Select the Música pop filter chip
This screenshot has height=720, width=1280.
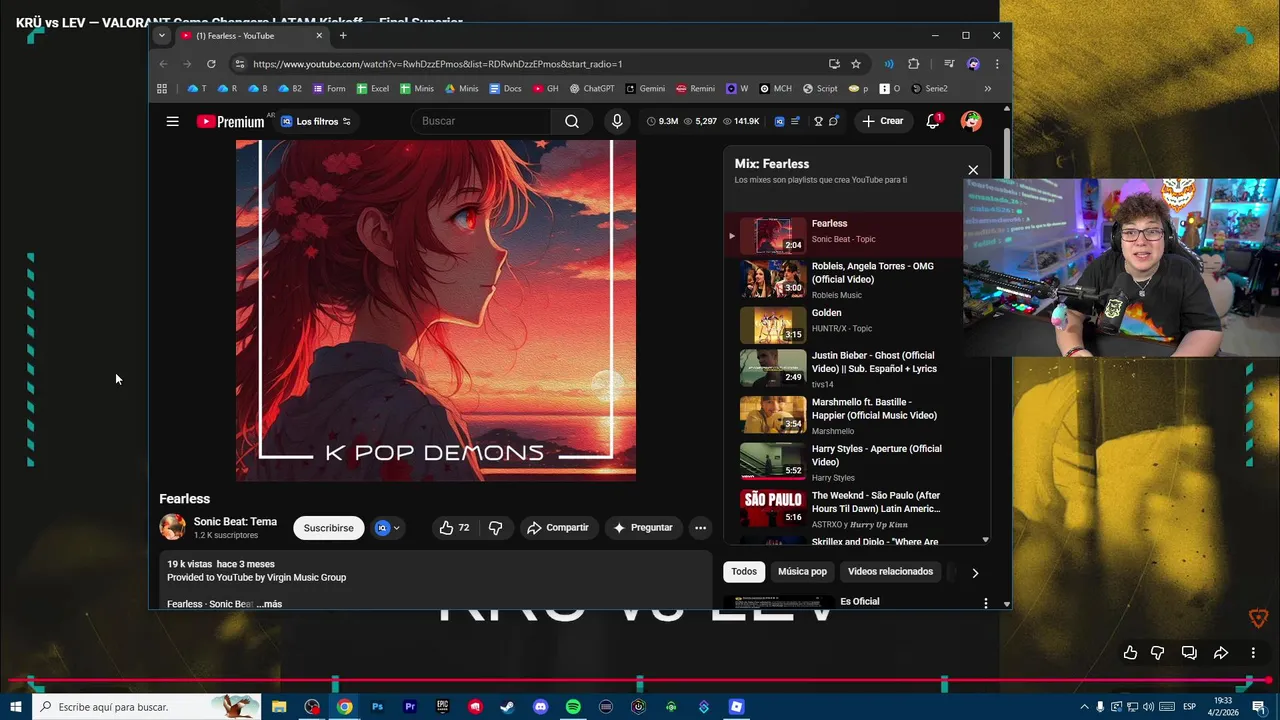coord(803,572)
